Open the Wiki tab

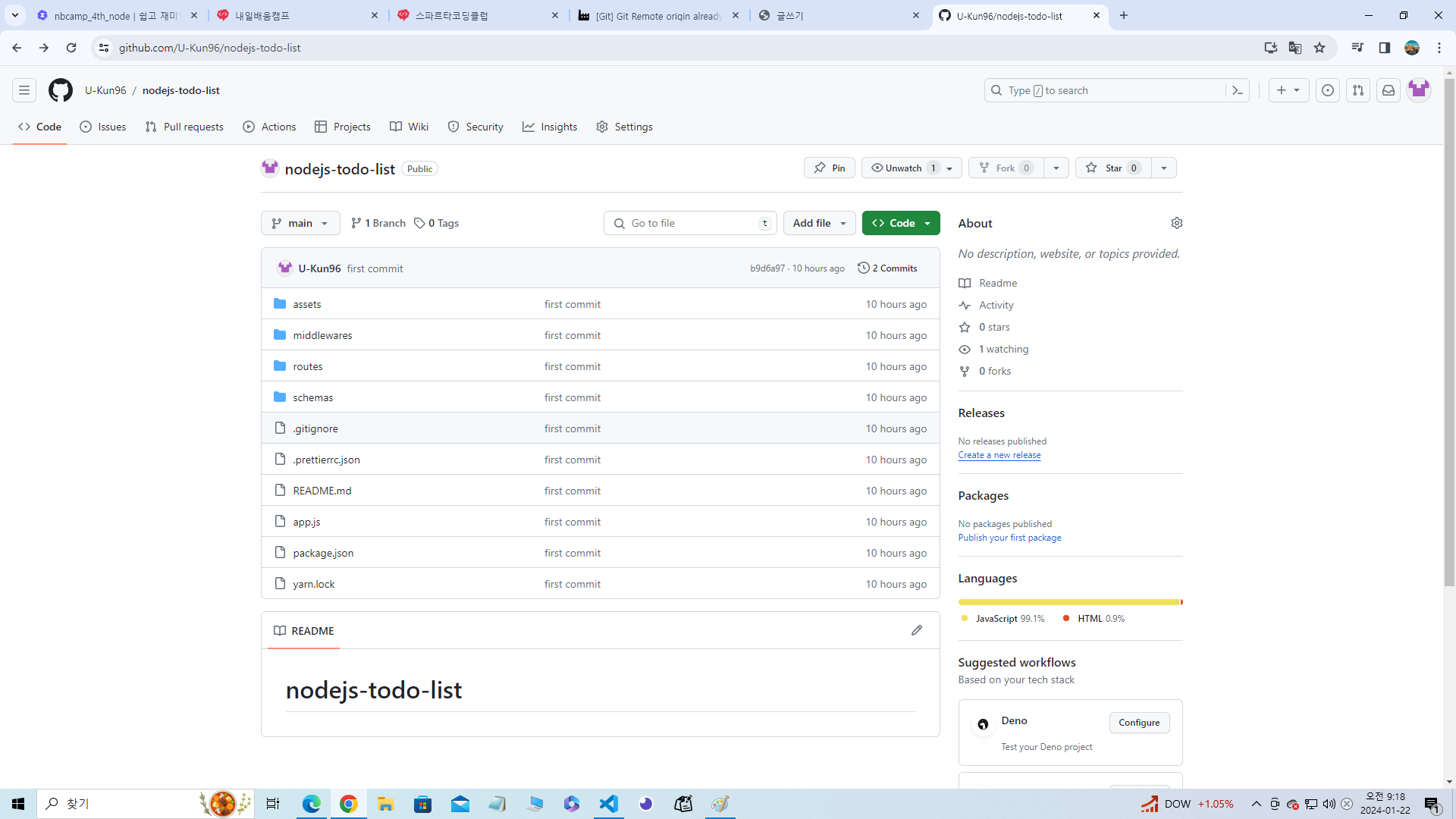point(409,127)
